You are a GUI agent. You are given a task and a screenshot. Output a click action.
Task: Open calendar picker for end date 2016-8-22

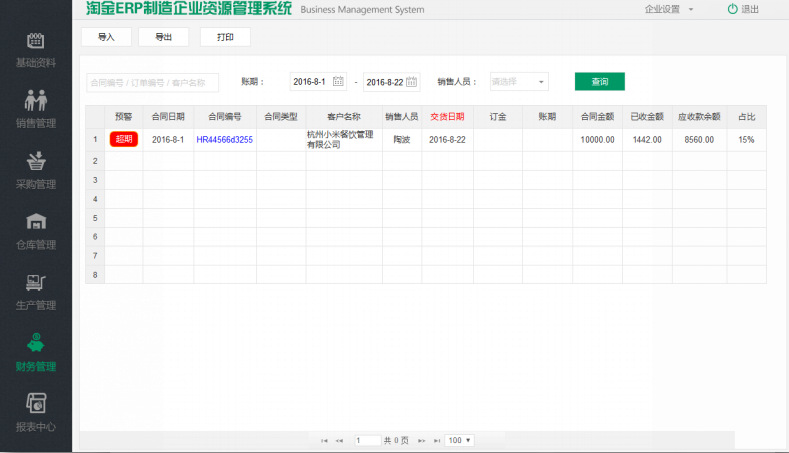coord(411,82)
